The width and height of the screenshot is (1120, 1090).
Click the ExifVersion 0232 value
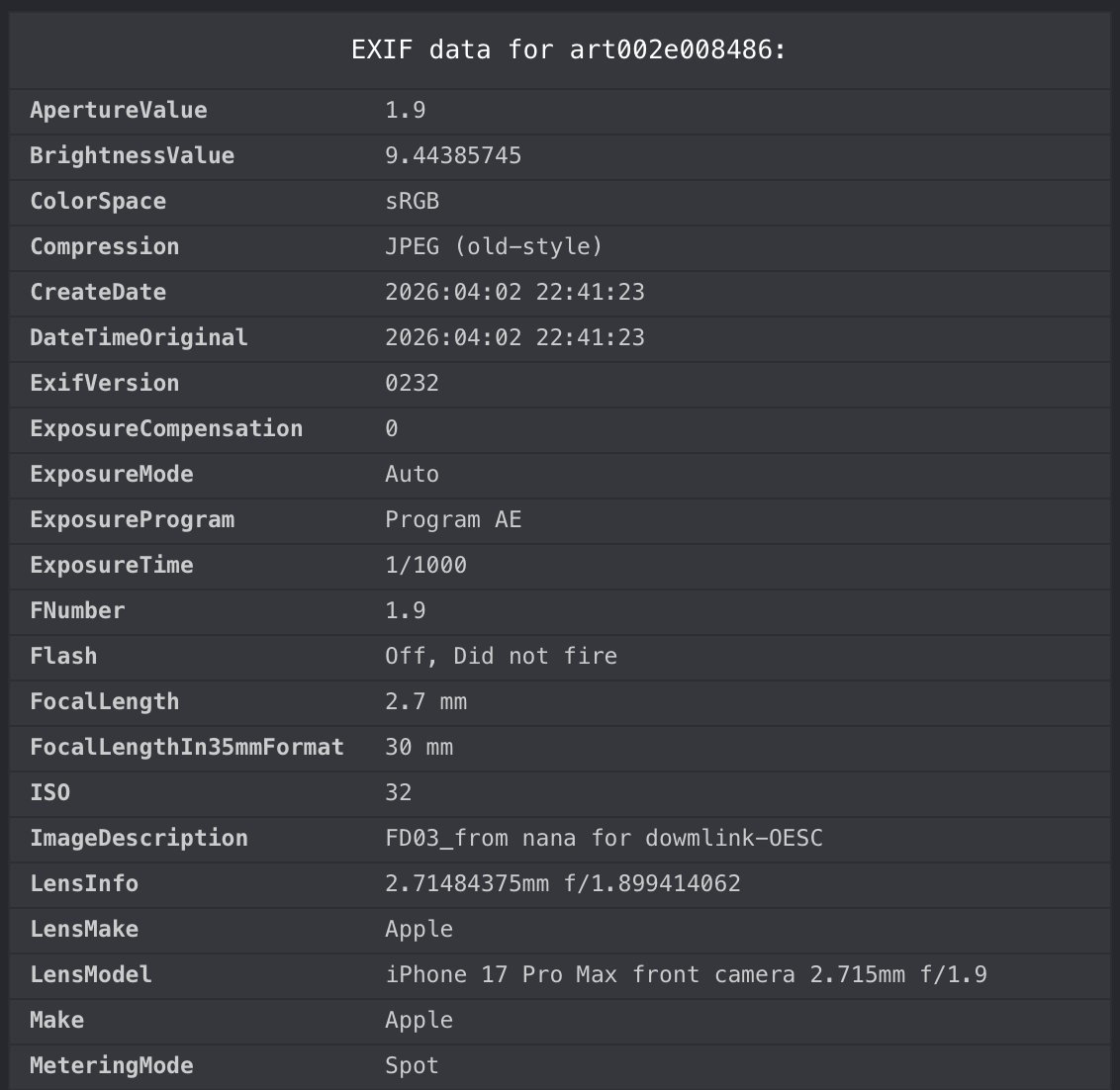pyautogui.click(x=412, y=383)
